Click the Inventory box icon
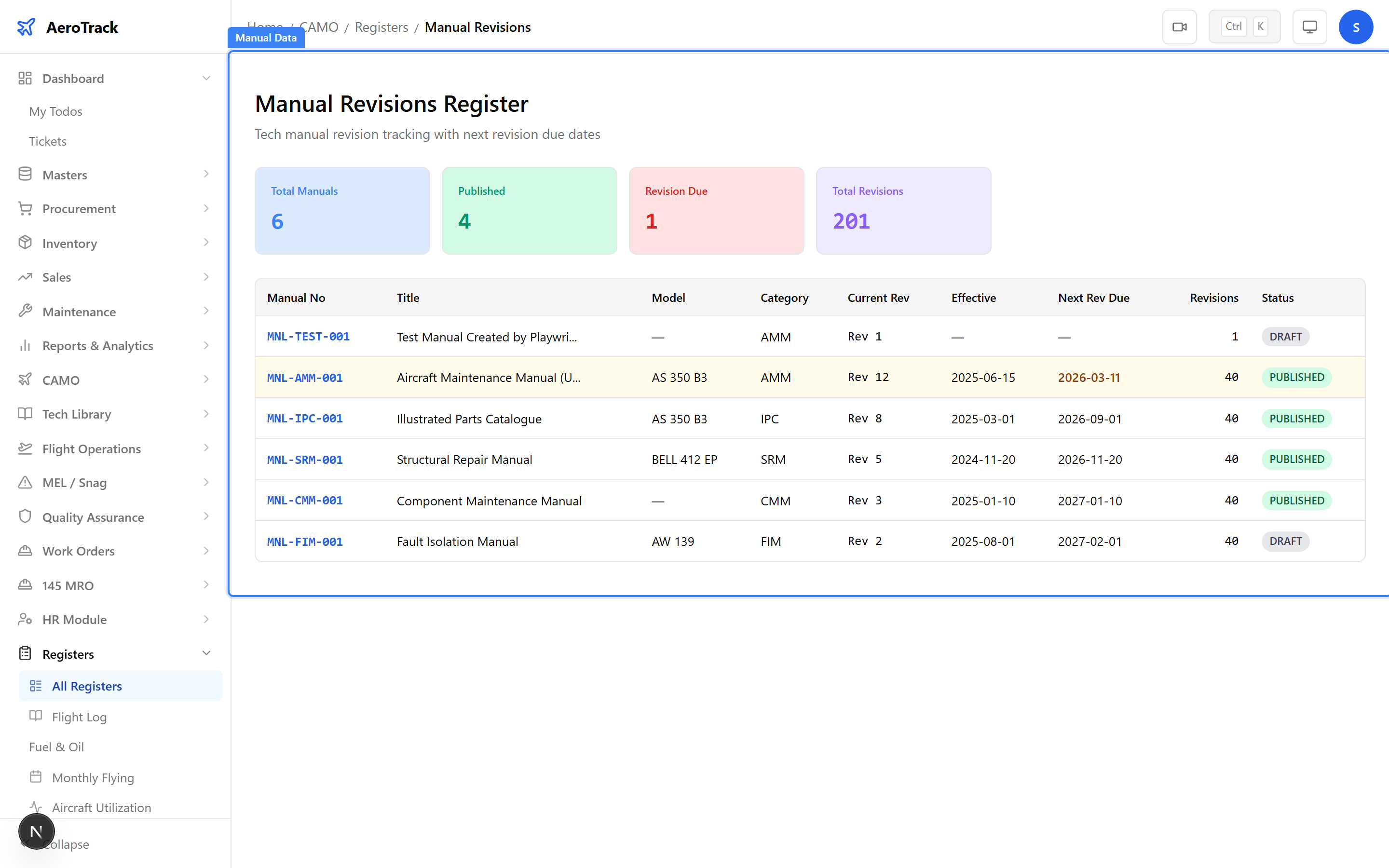Screen dimensions: 1389x868 click(25, 243)
